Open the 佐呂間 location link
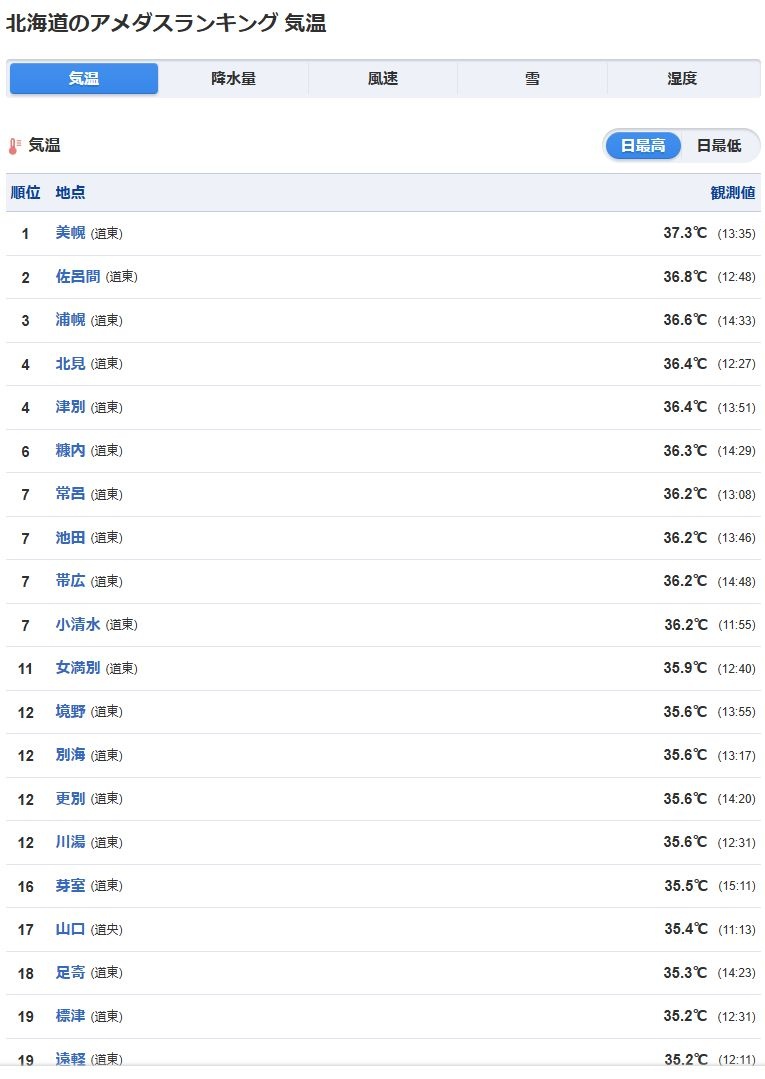 click(x=78, y=277)
